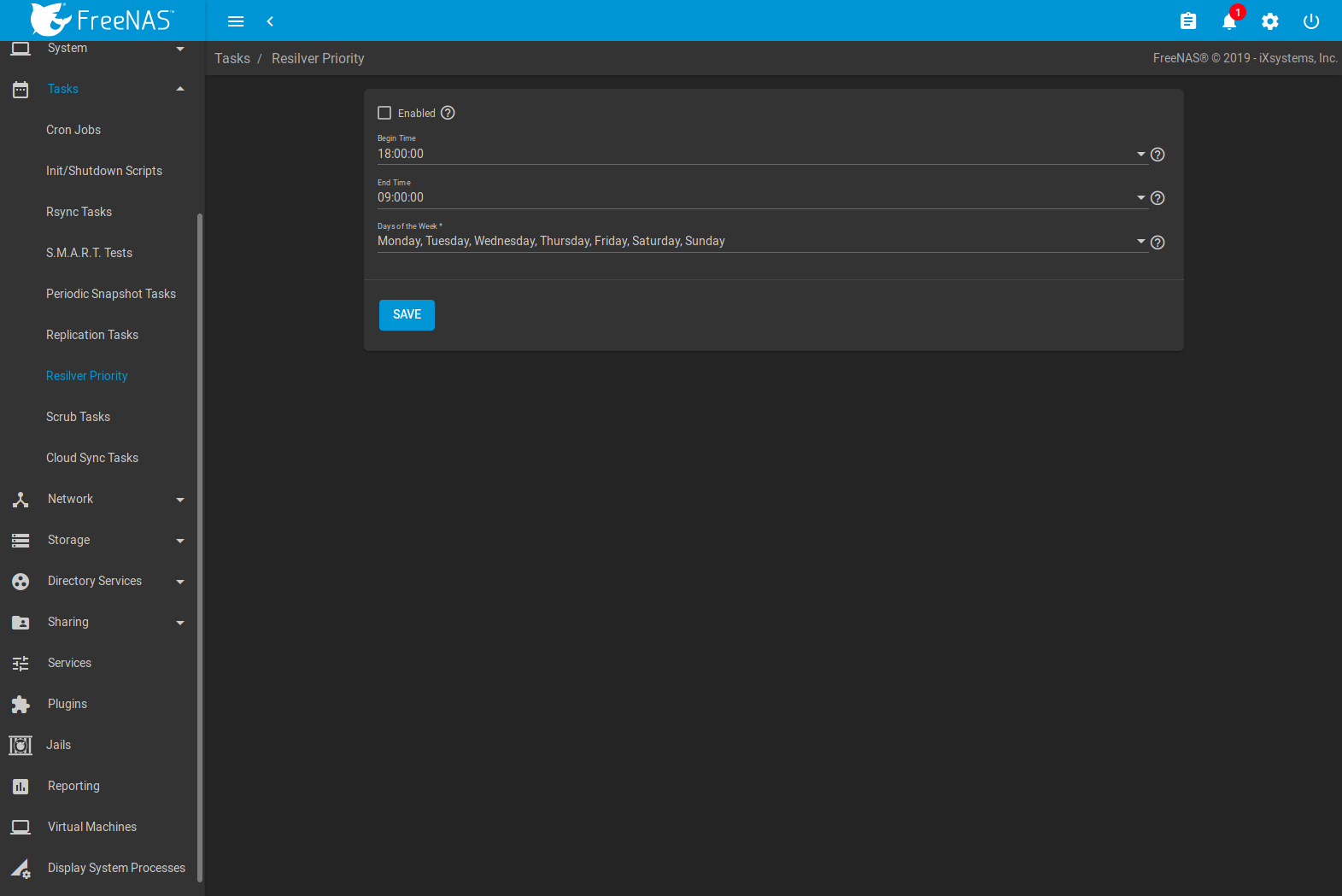This screenshot has height=896, width=1342.
Task: Show help for Begin Time
Action: pyautogui.click(x=1157, y=155)
